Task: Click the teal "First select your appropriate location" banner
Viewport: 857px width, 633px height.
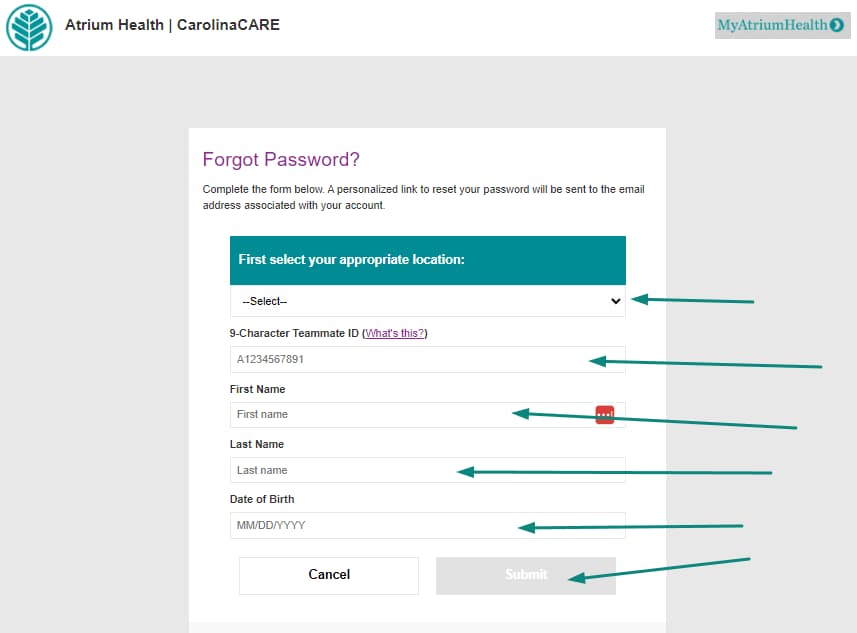Action: (x=427, y=260)
